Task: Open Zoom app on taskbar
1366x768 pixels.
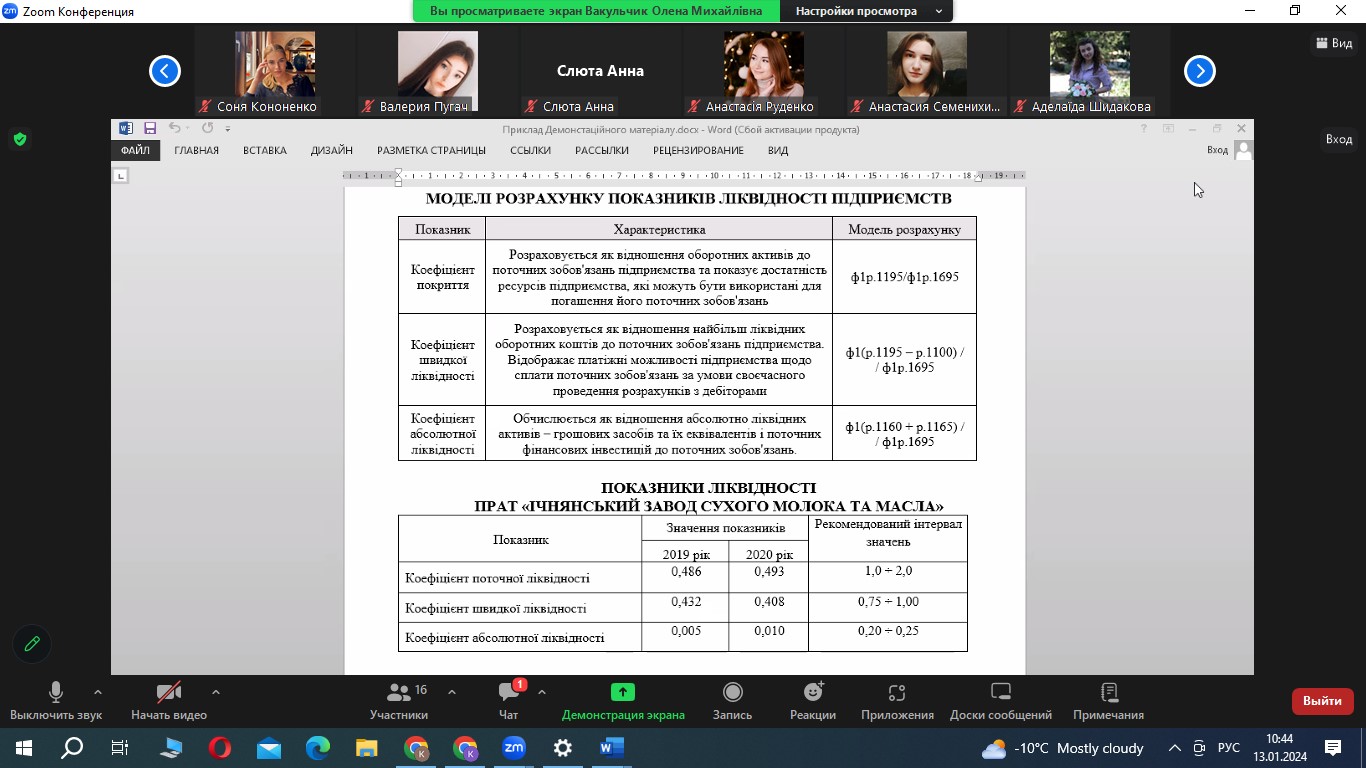Action: 514,748
